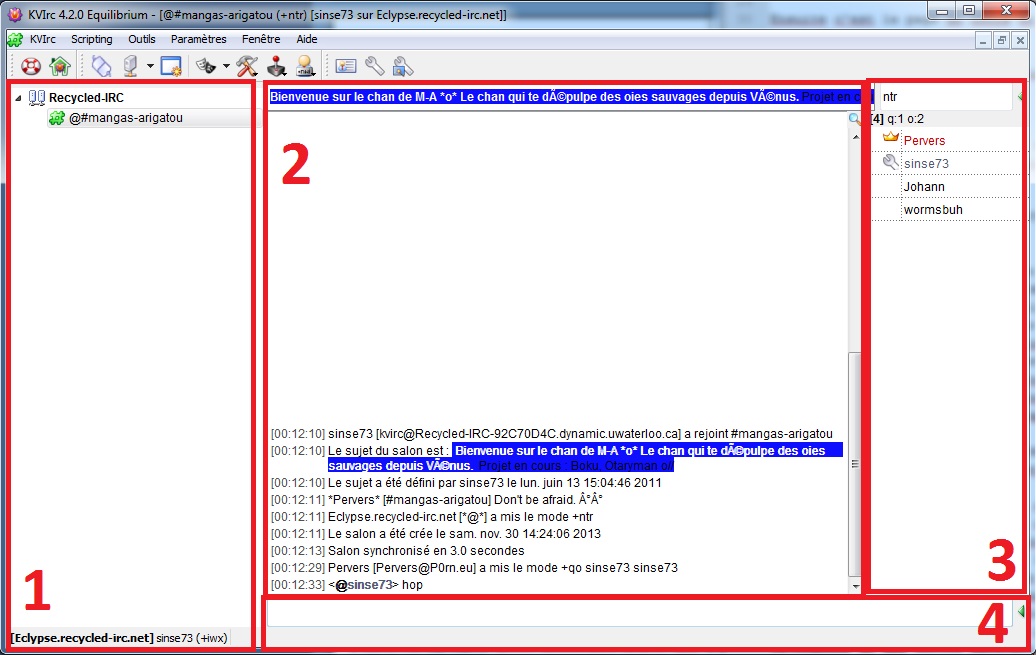Click the rubber stamp toolbar icon
The image size is (1036, 655).
click(305, 67)
